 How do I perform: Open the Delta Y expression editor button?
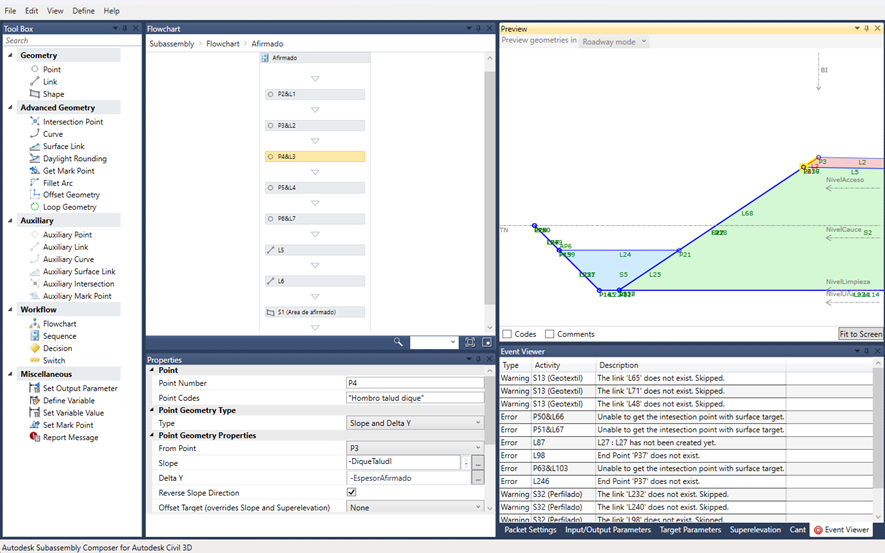point(477,478)
